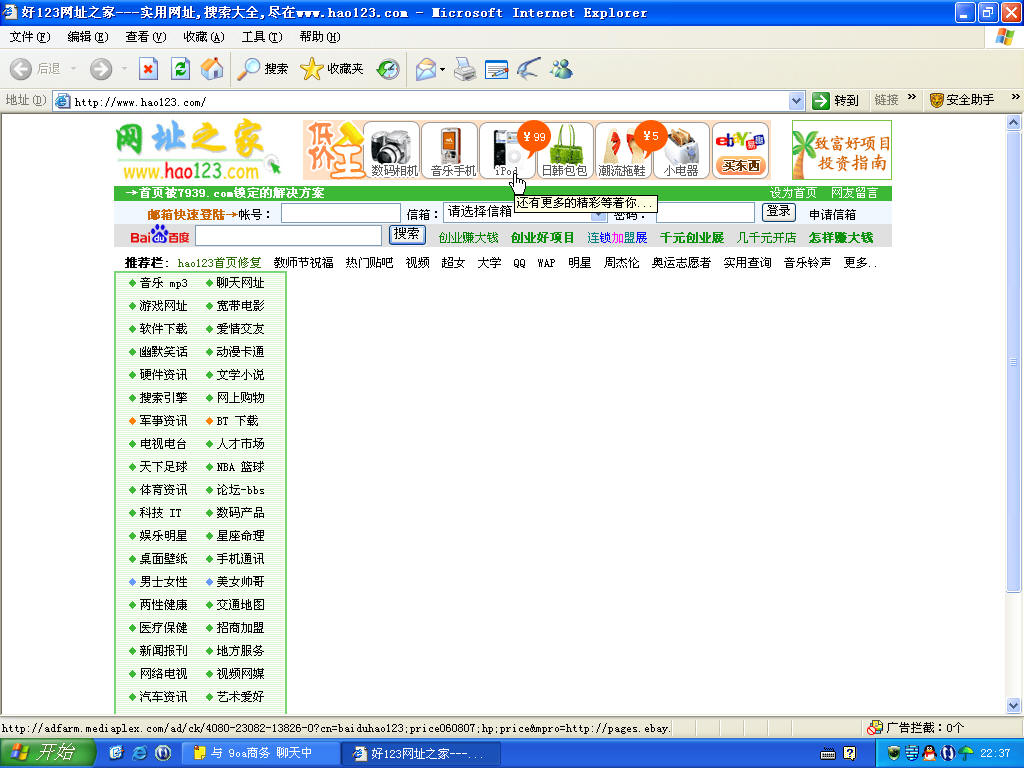Open the 游戏网址 category link

coord(163,306)
